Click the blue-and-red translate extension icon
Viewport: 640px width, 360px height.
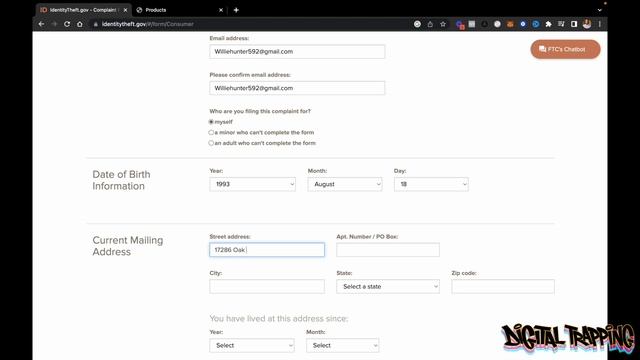point(460,24)
